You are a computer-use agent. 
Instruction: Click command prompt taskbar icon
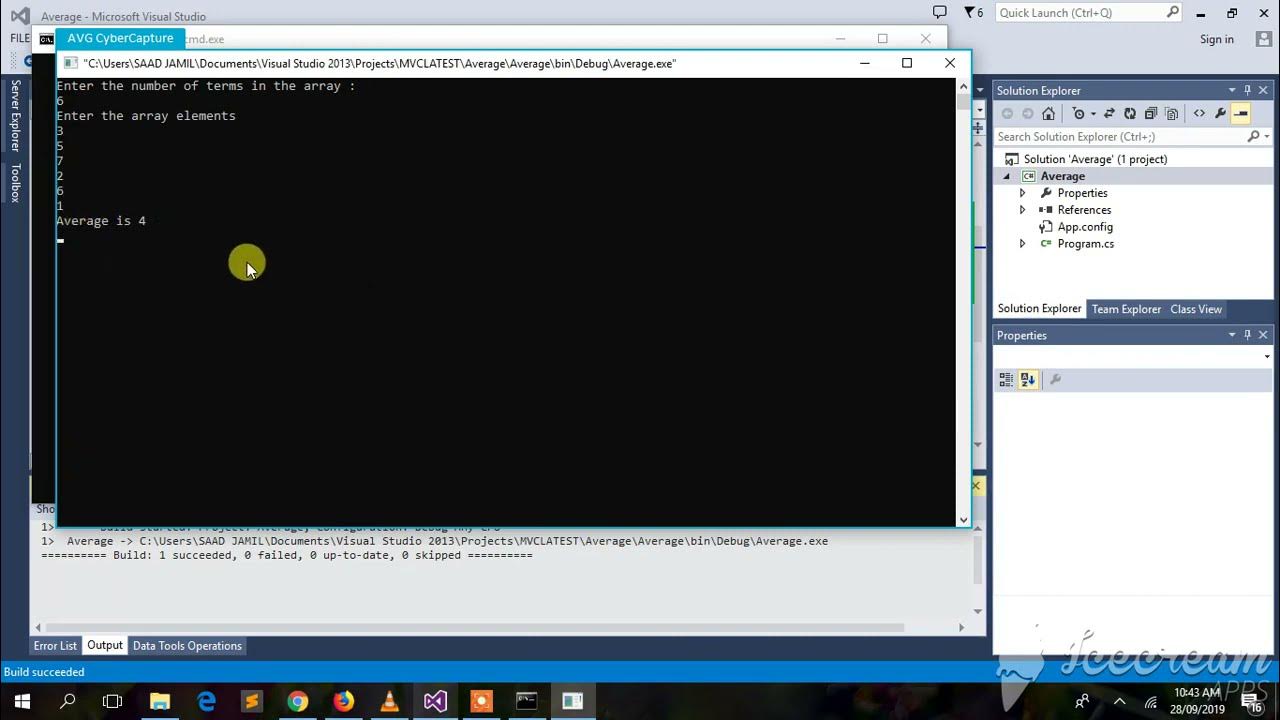(527, 701)
